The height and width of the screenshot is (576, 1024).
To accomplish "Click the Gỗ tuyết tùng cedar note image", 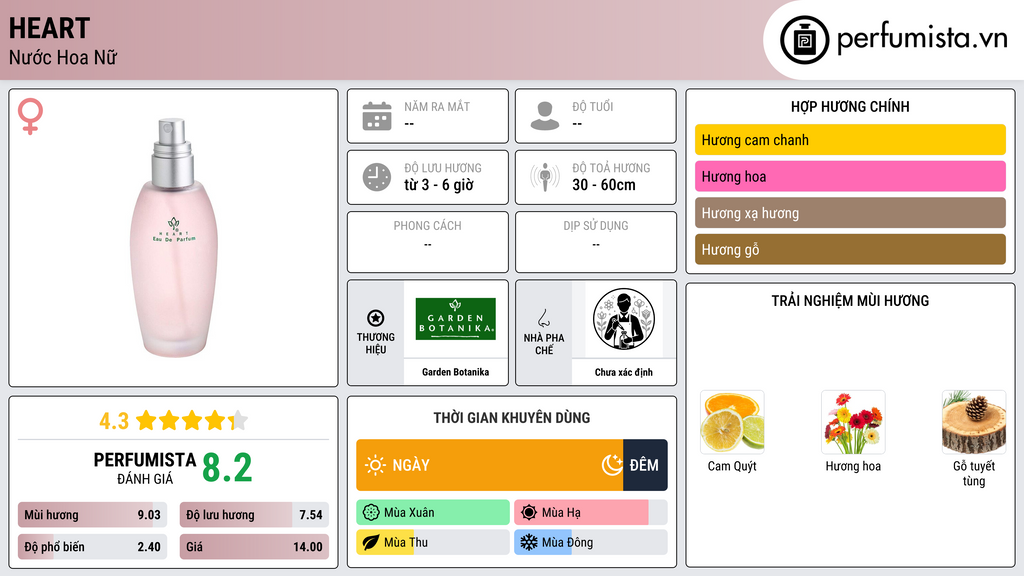I will coord(974,423).
